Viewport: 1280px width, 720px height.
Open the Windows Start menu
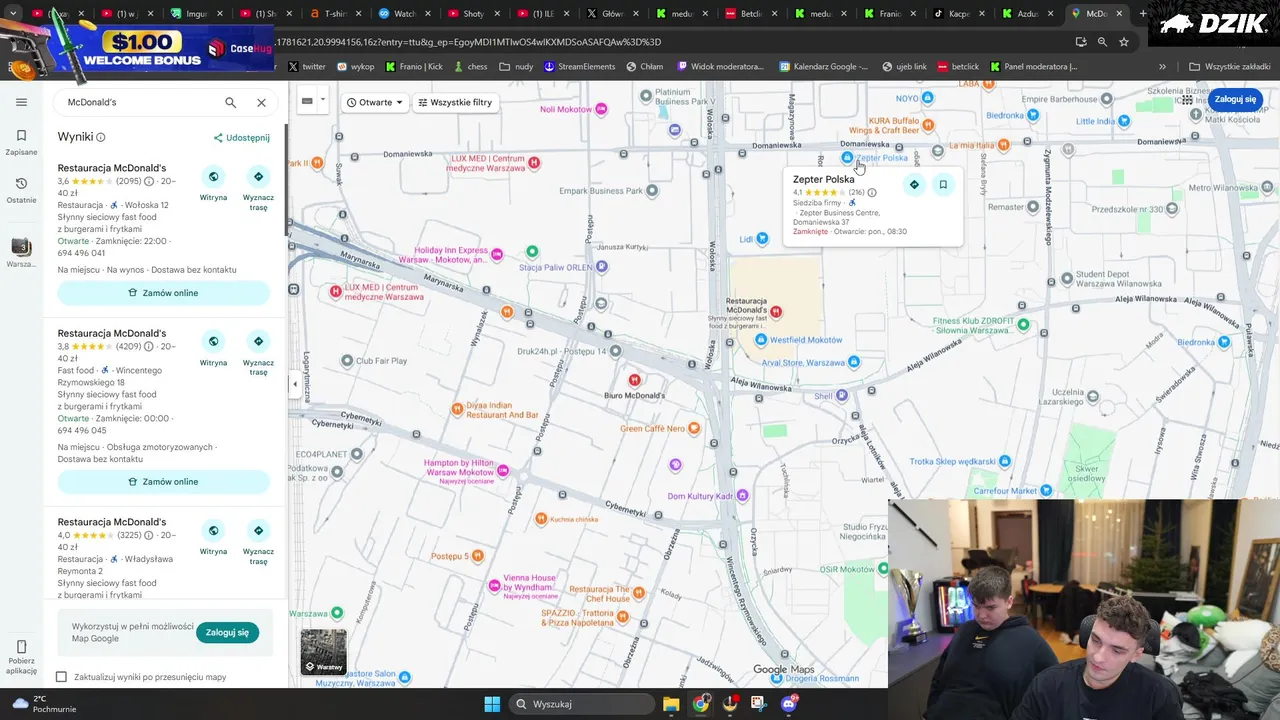(x=492, y=704)
